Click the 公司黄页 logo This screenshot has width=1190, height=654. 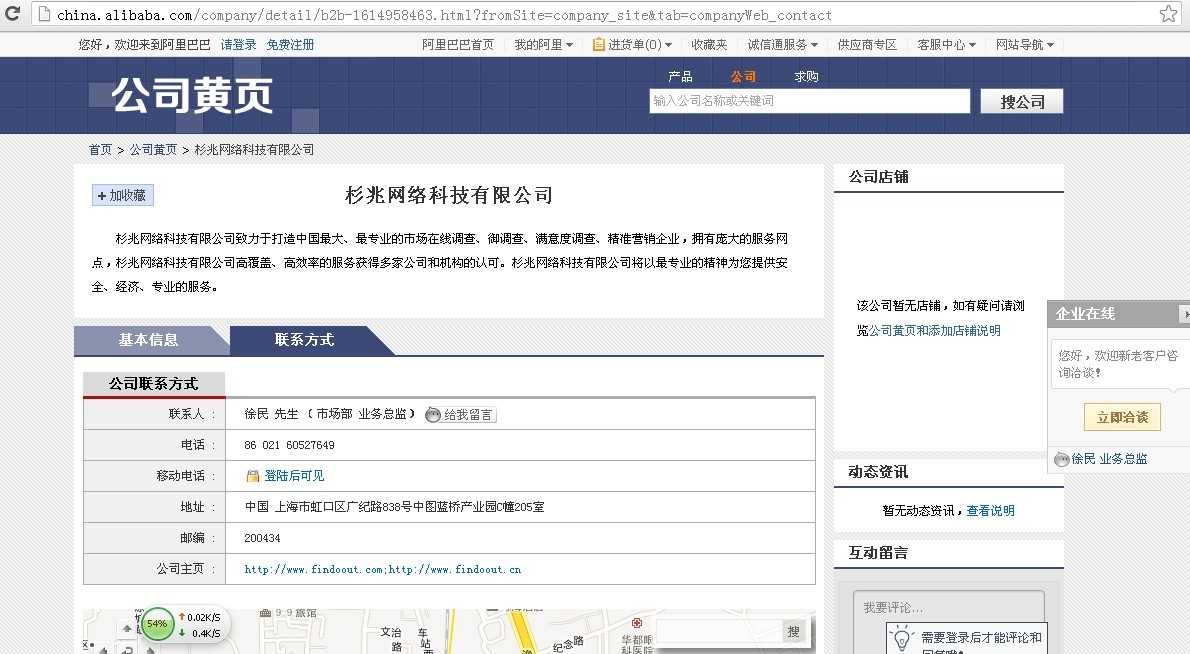192,96
